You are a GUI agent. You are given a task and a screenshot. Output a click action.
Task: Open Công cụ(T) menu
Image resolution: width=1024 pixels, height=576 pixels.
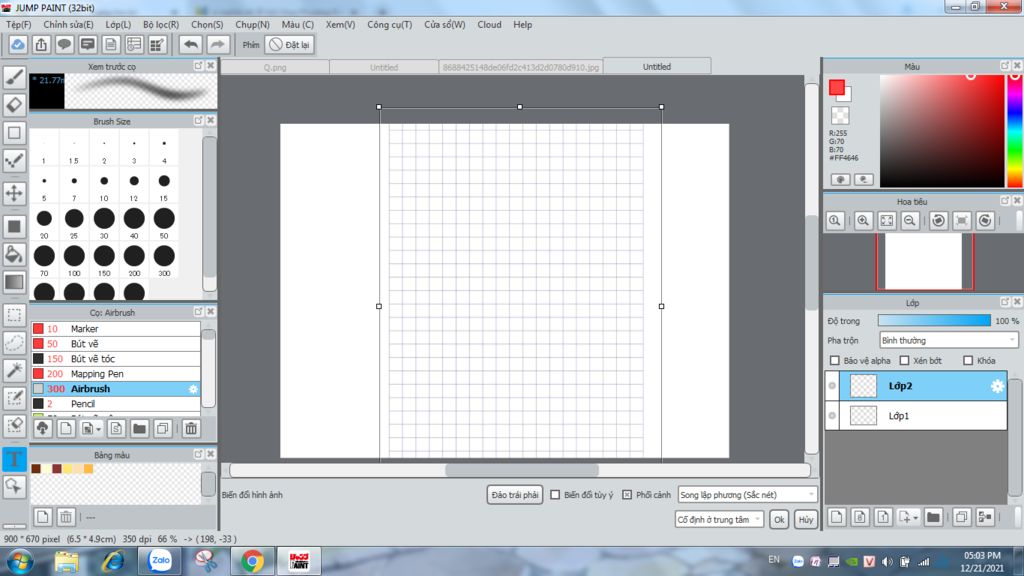[389, 24]
